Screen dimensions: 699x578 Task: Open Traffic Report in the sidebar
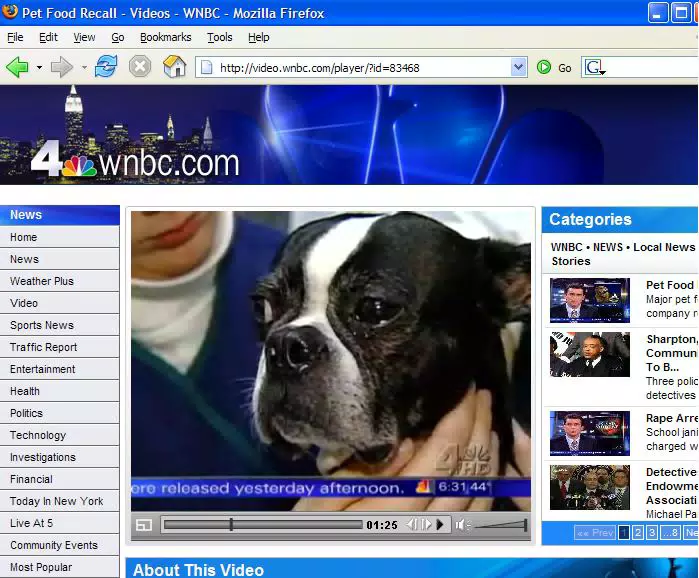[60, 347]
